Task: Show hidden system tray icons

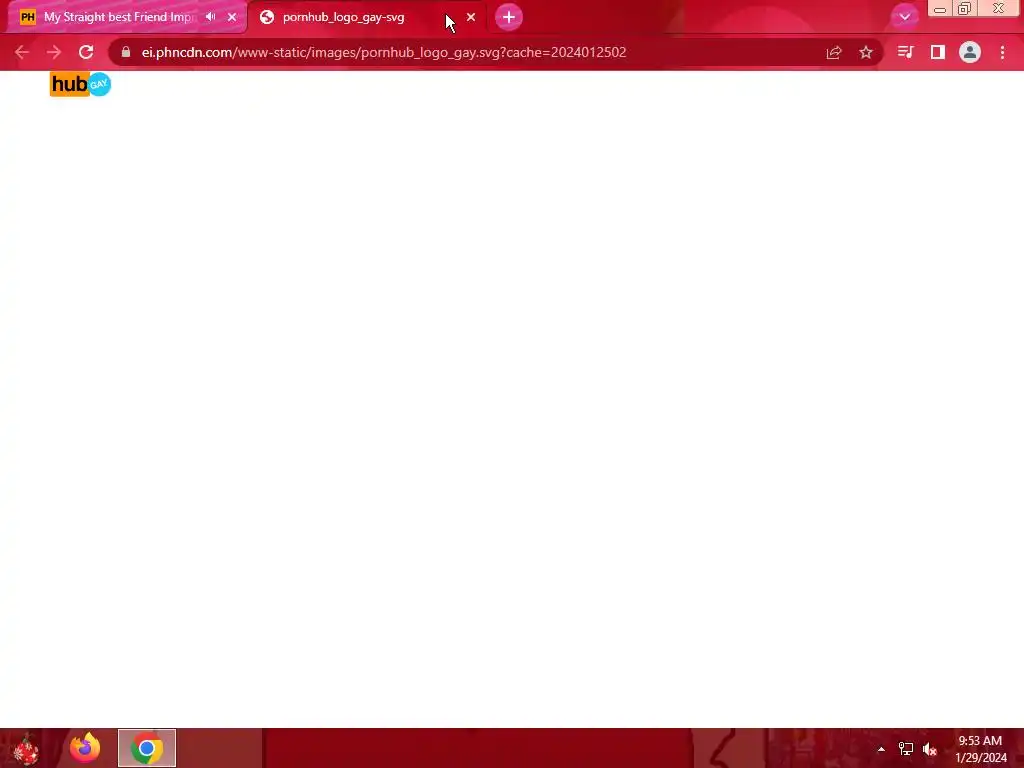Action: click(881, 749)
